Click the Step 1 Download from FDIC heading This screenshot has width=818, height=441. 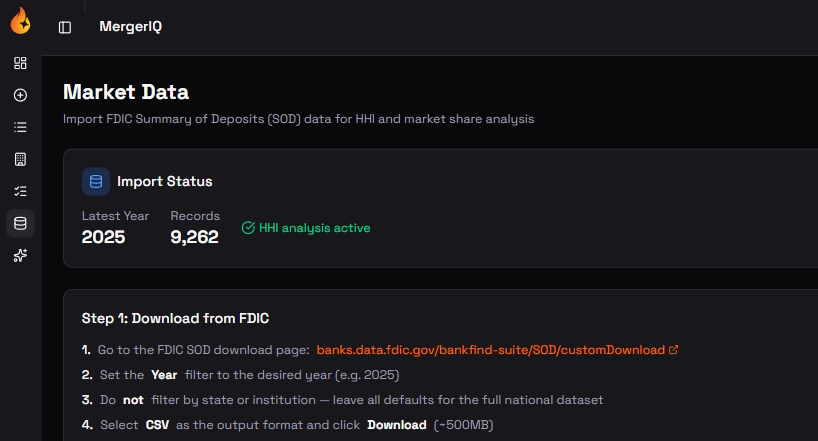(175, 318)
